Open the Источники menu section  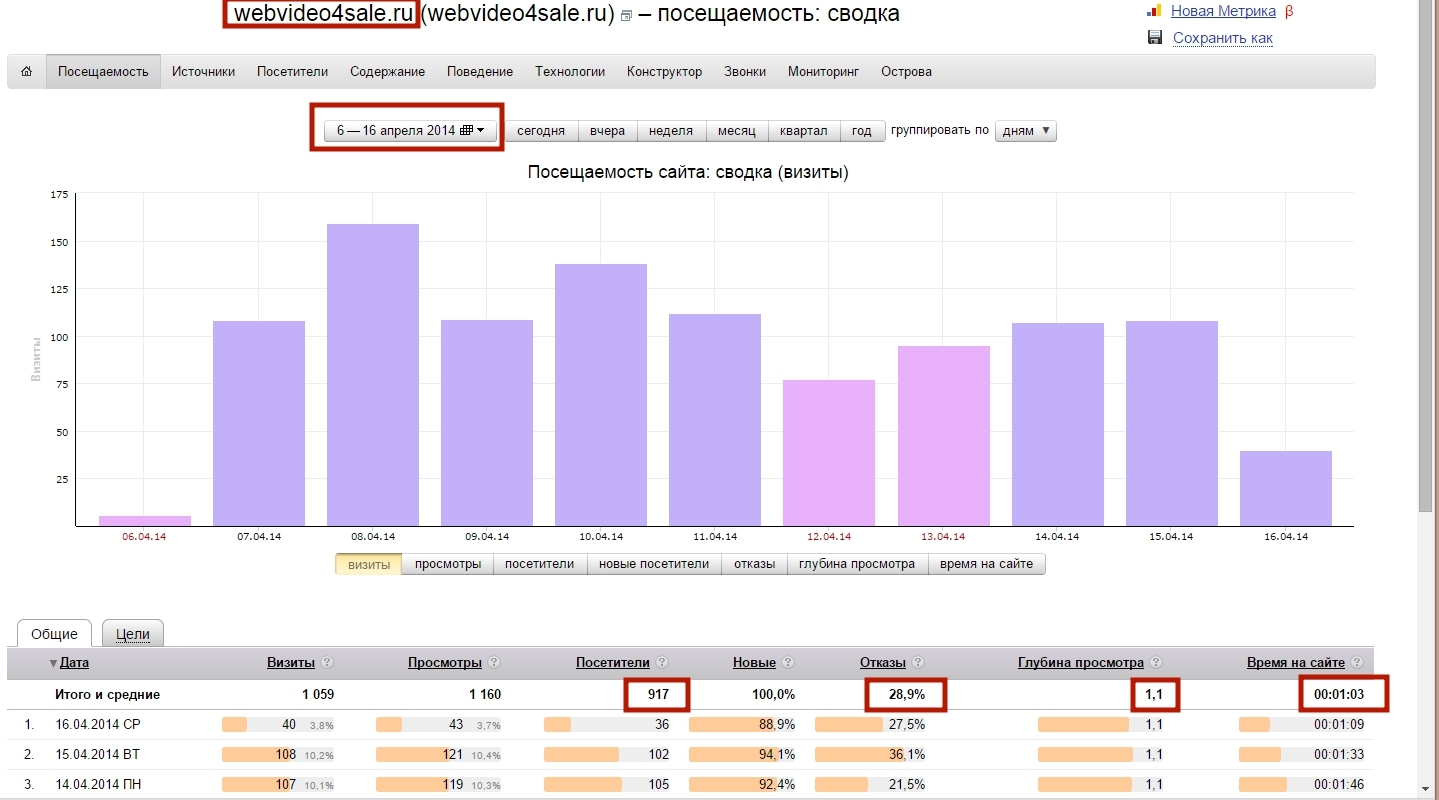[x=203, y=72]
